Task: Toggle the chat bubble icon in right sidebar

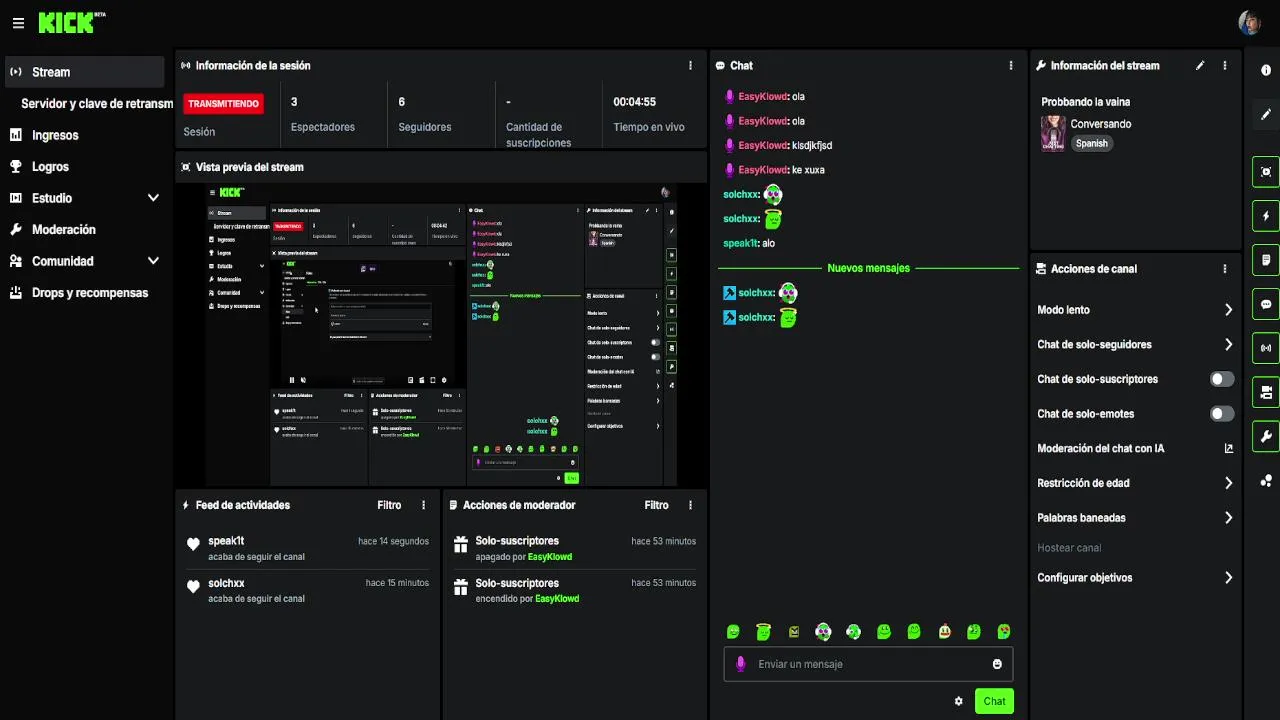Action: click(1266, 304)
